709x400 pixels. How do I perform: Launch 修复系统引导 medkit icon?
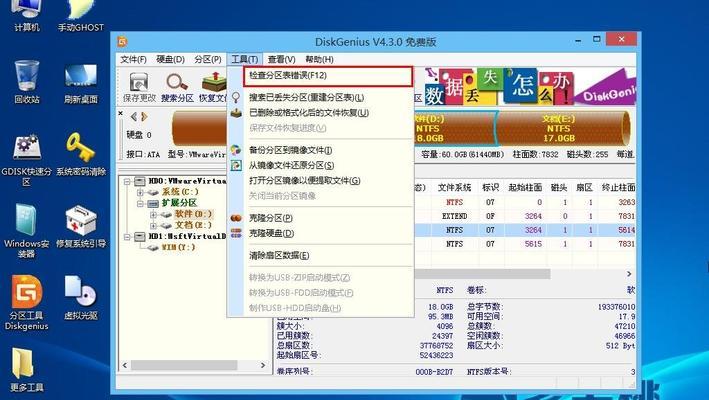(81, 226)
